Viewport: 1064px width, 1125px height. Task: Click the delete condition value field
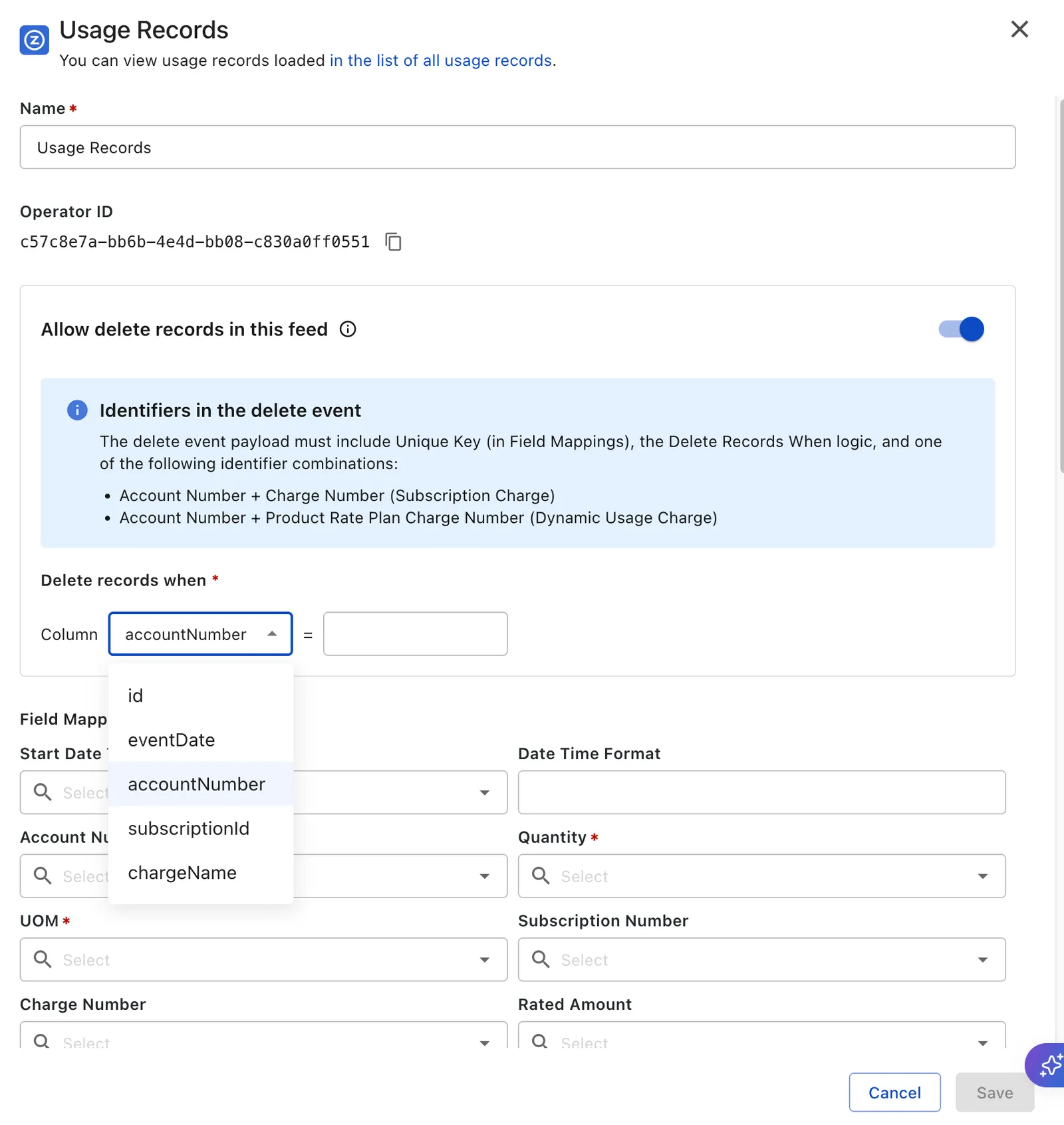click(x=416, y=634)
